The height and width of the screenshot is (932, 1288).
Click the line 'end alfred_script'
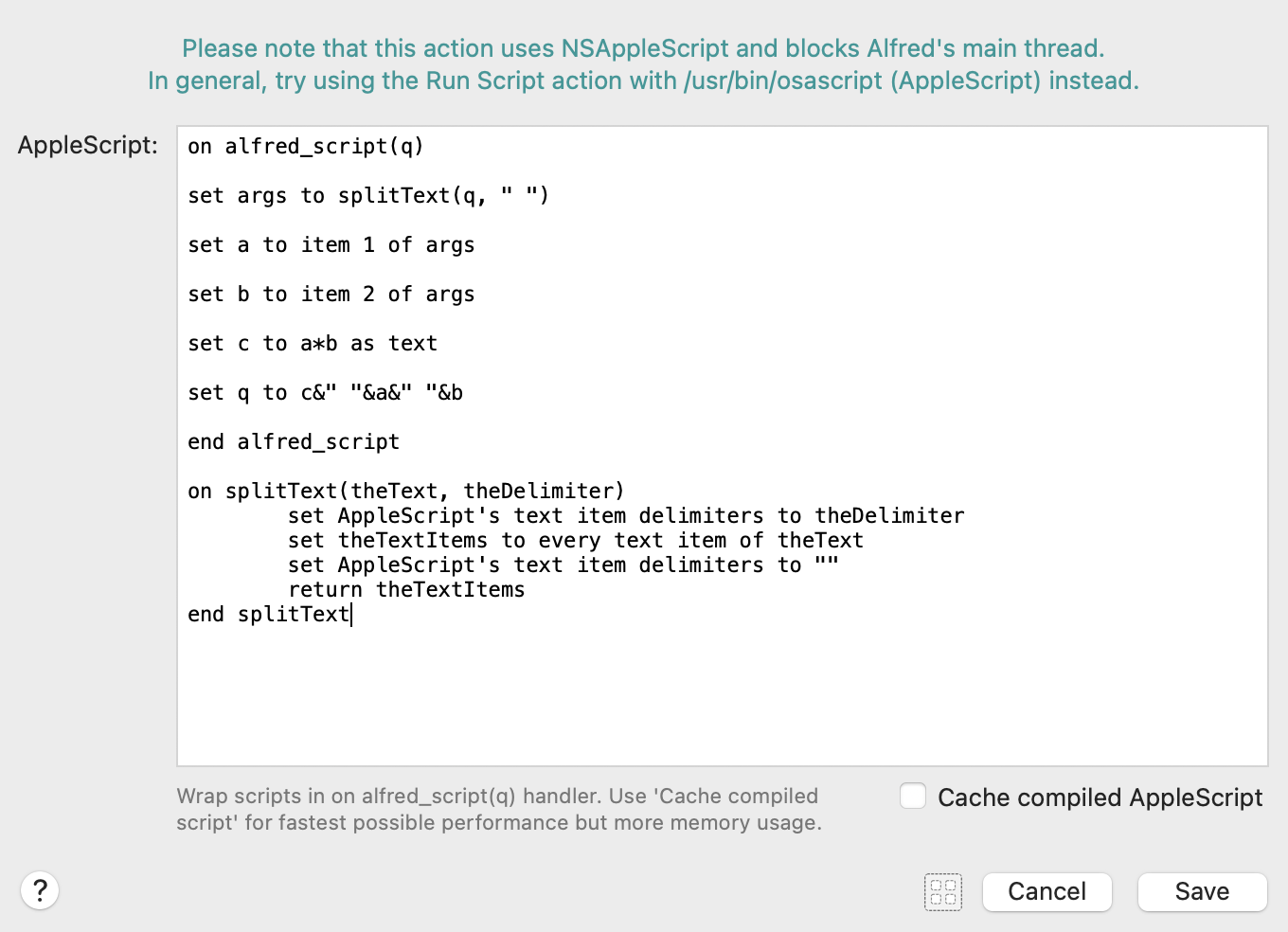(x=294, y=440)
